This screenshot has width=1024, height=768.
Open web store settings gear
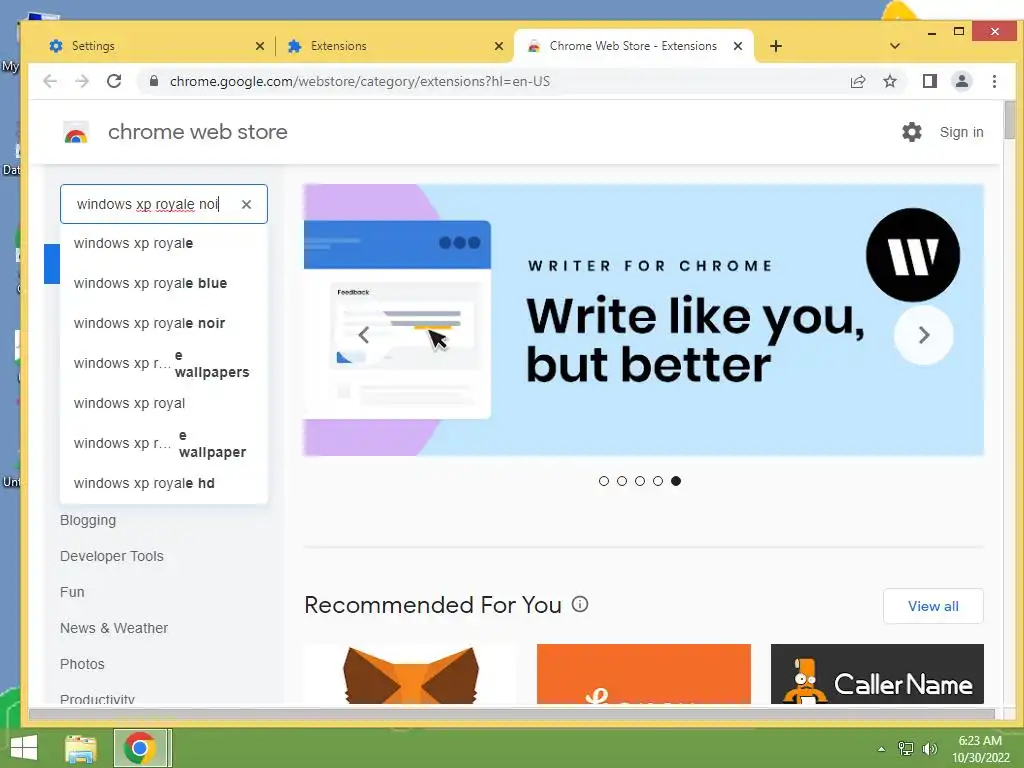(912, 132)
